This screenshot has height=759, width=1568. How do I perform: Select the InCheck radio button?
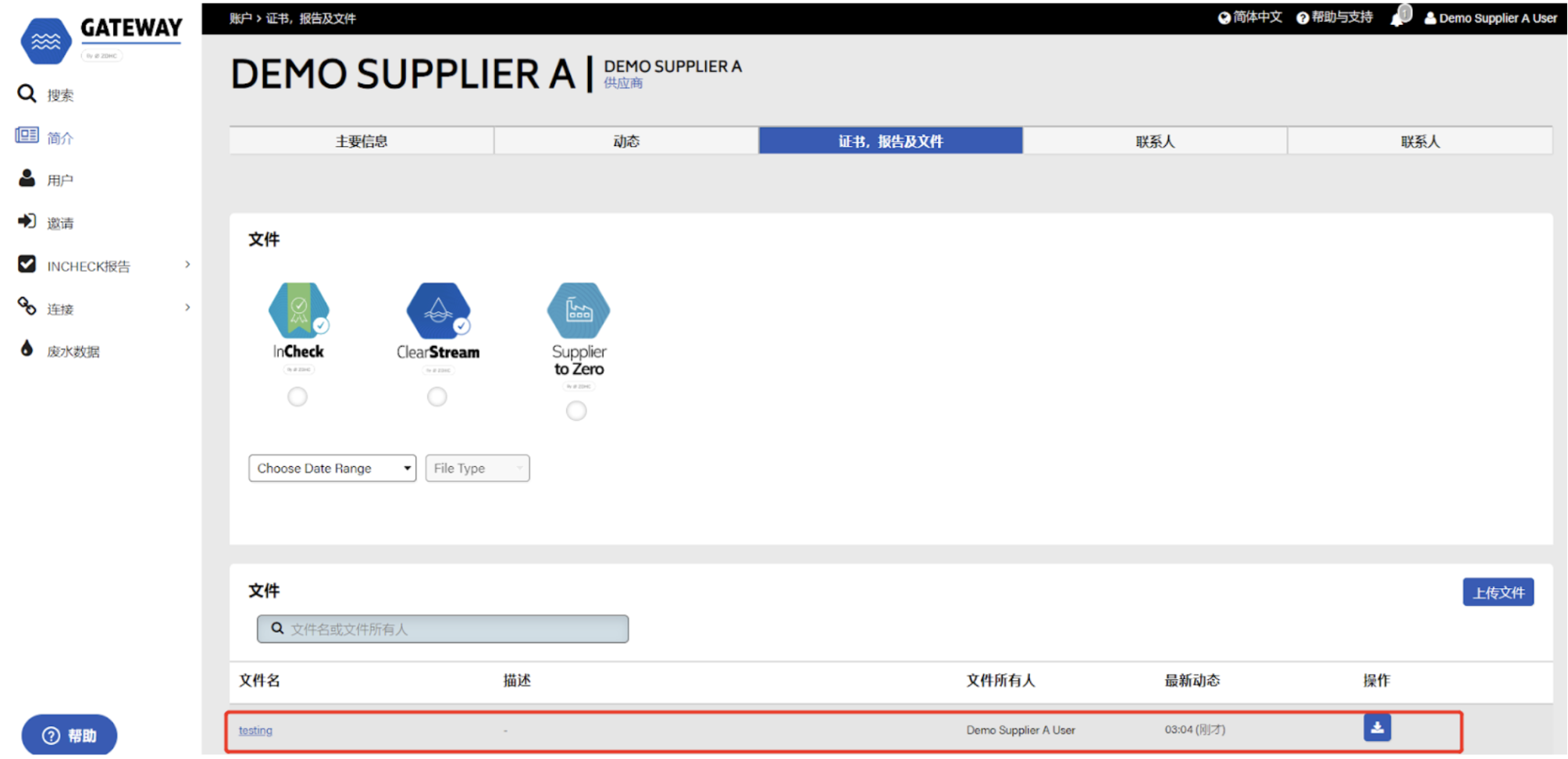coord(298,397)
